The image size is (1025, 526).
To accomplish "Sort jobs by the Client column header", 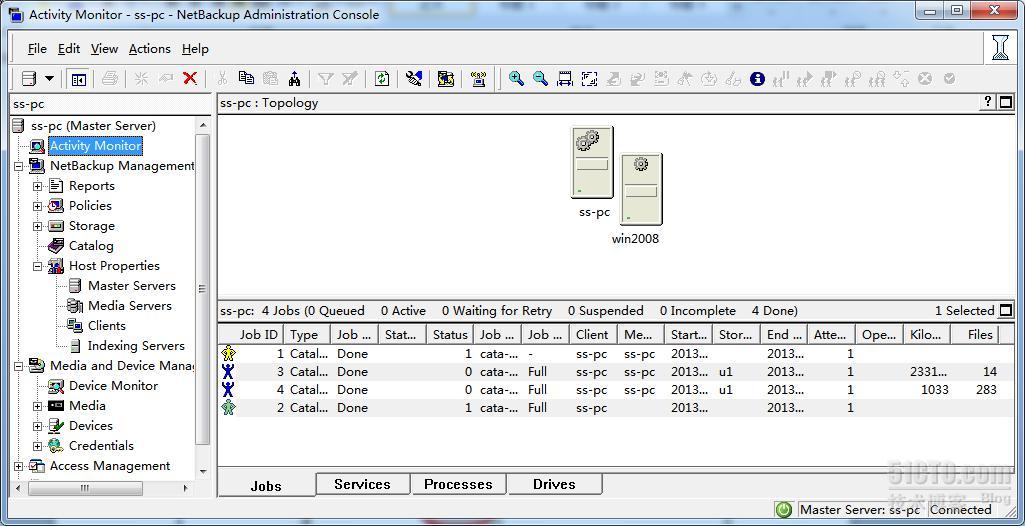I will click(592, 335).
